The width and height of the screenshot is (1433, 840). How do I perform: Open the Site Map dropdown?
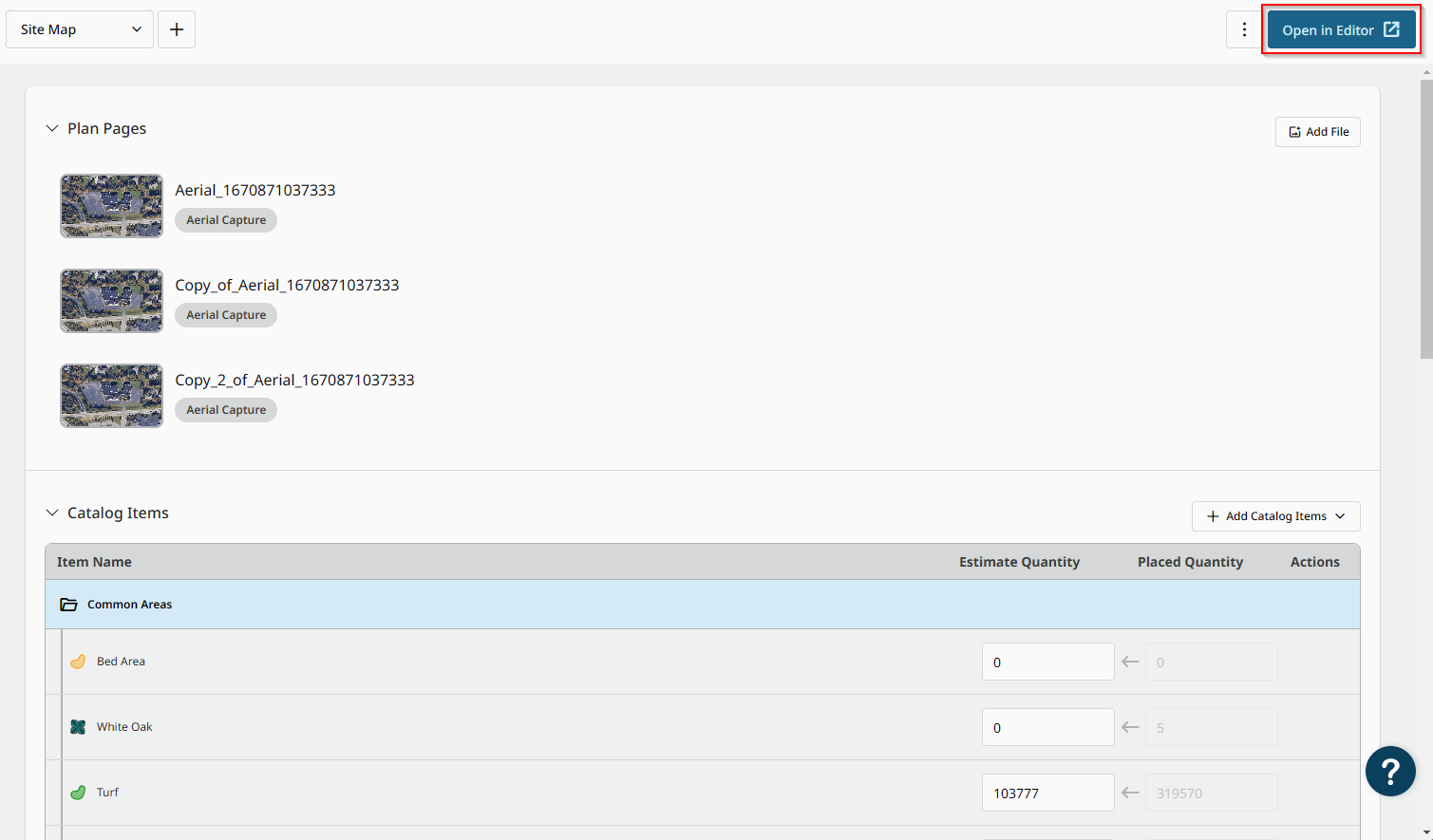click(x=80, y=29)
